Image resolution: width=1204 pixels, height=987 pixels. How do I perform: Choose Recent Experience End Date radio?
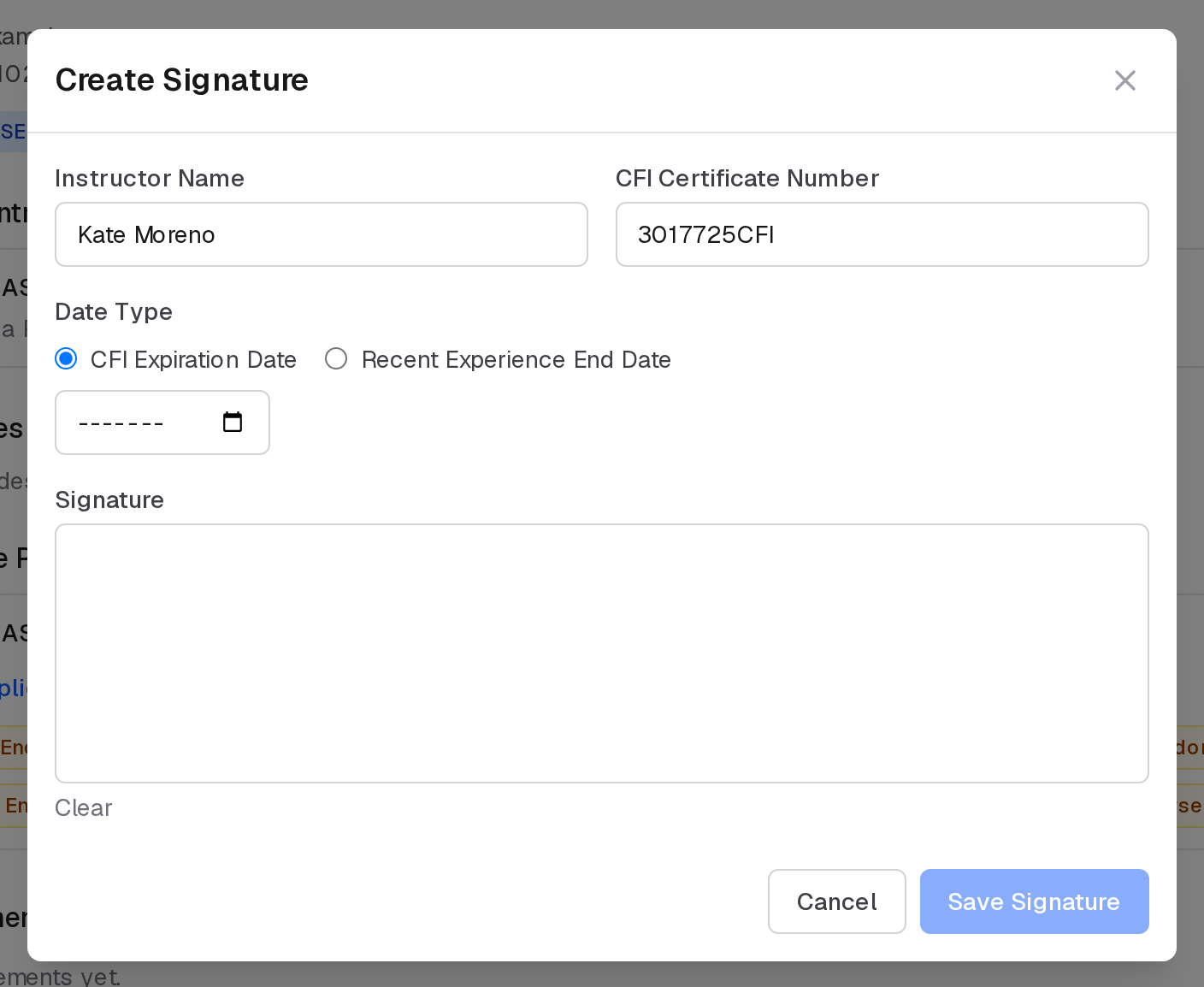click(336, 359)
